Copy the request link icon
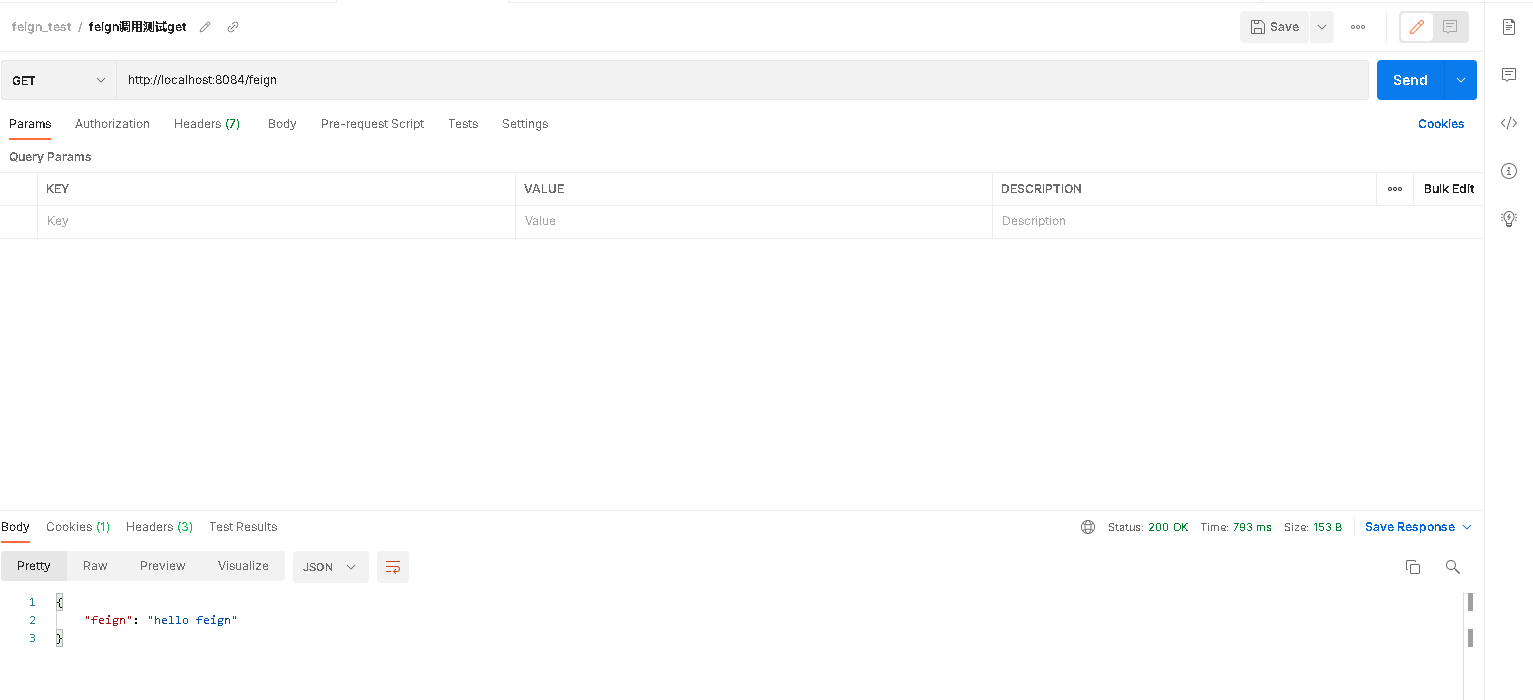Viewport: 1533px width, 700px height. [x=233, y=27]
